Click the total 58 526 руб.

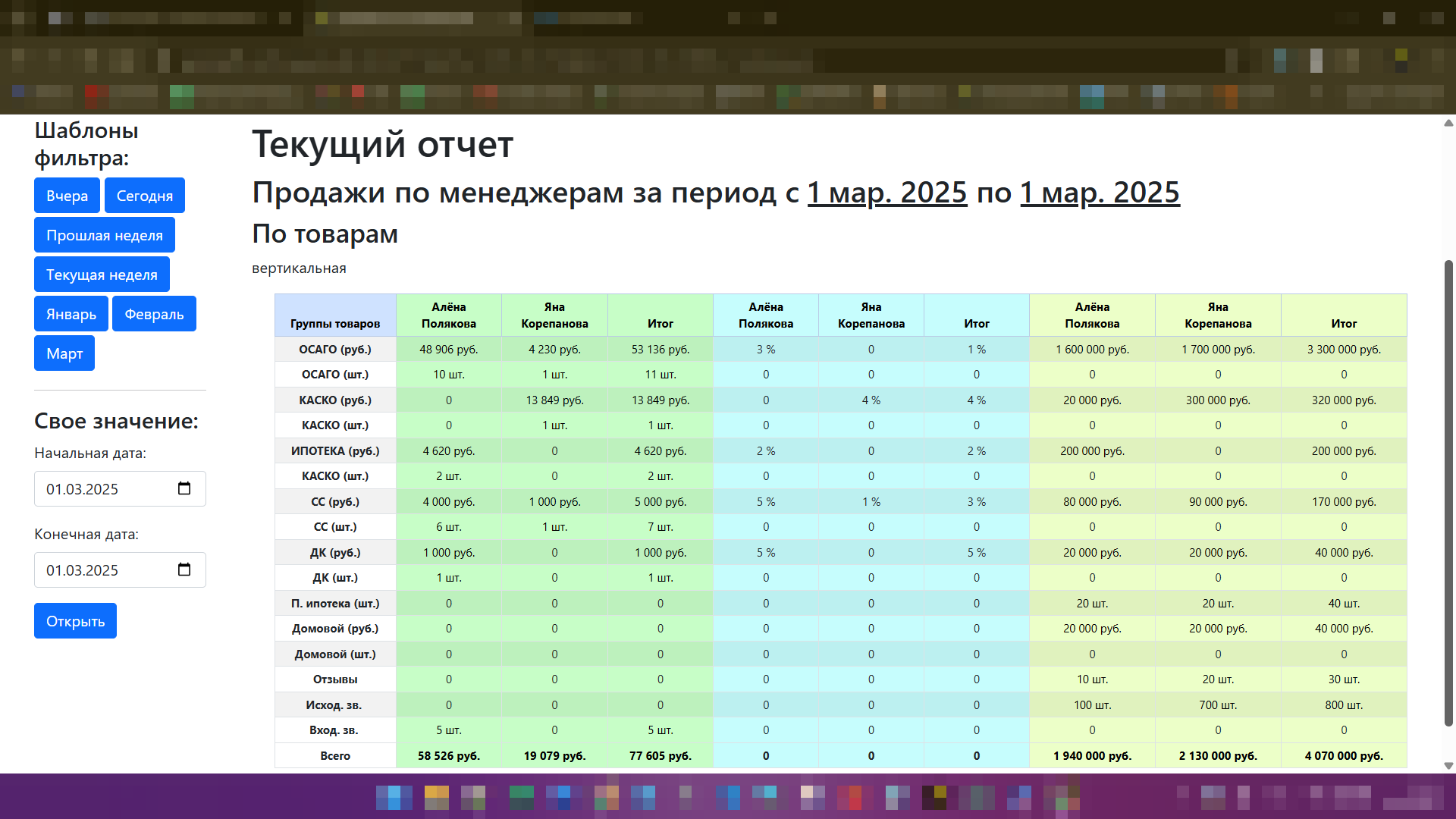pos(449,756)
